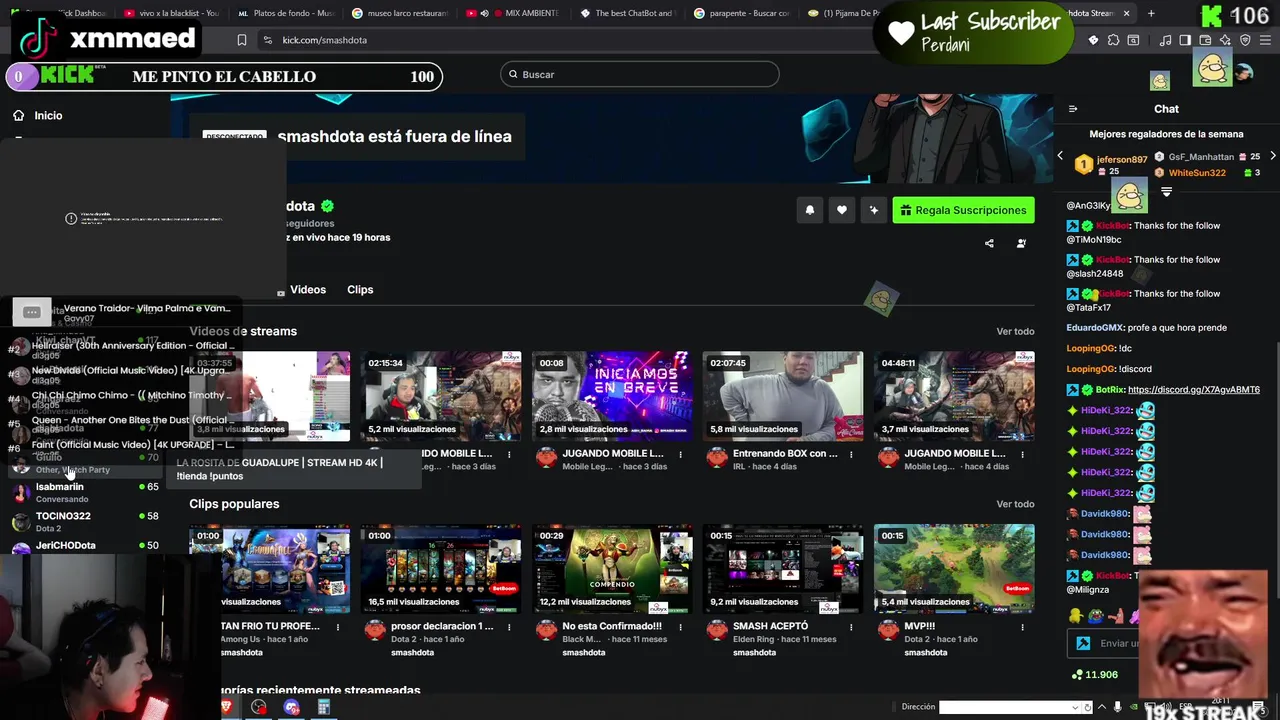The width and height of the screenshot is (1280, 720).
Task: Click the notification bell button on channel
Action: pyautogui.click(x=810, y=210)
